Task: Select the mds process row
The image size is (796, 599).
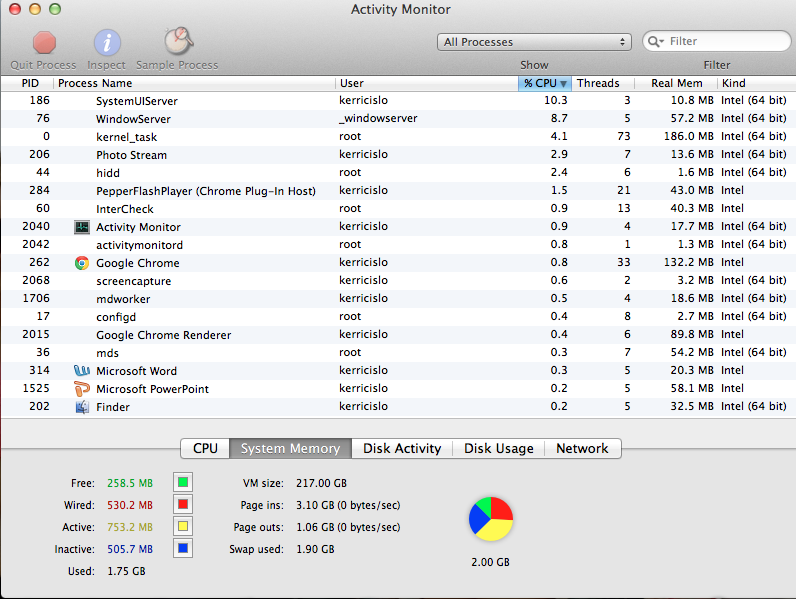Action: pyautogui.click(x=398, y=353)
